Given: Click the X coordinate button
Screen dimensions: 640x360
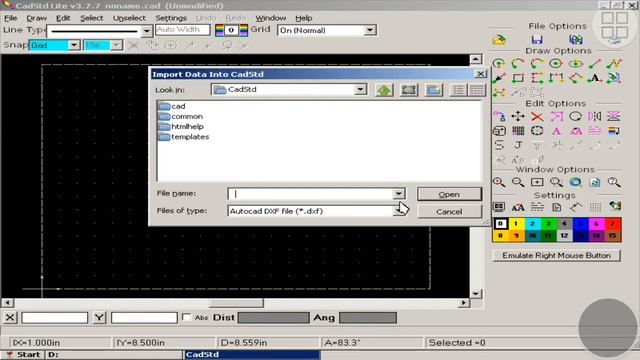Looking at the screenshot, I should click(x=10, y=318).
